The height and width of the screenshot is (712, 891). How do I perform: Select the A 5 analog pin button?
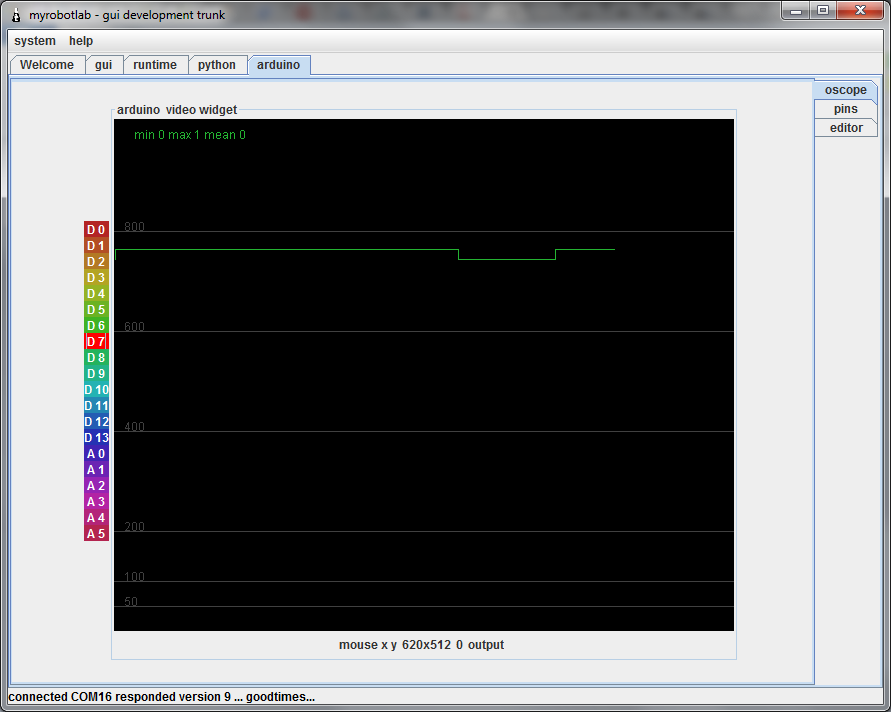[x=96, y=534]
